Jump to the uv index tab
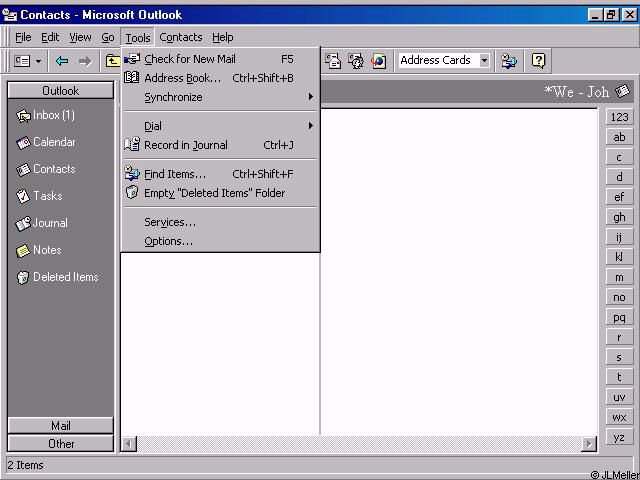Viewport: 640px width, 480px height. click(x=619, y=397)
